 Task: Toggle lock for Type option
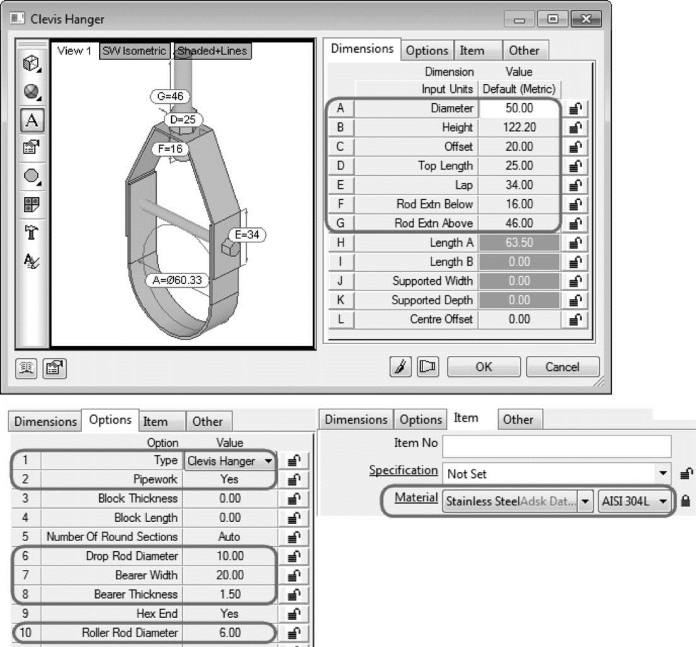(x=294, y=461)
